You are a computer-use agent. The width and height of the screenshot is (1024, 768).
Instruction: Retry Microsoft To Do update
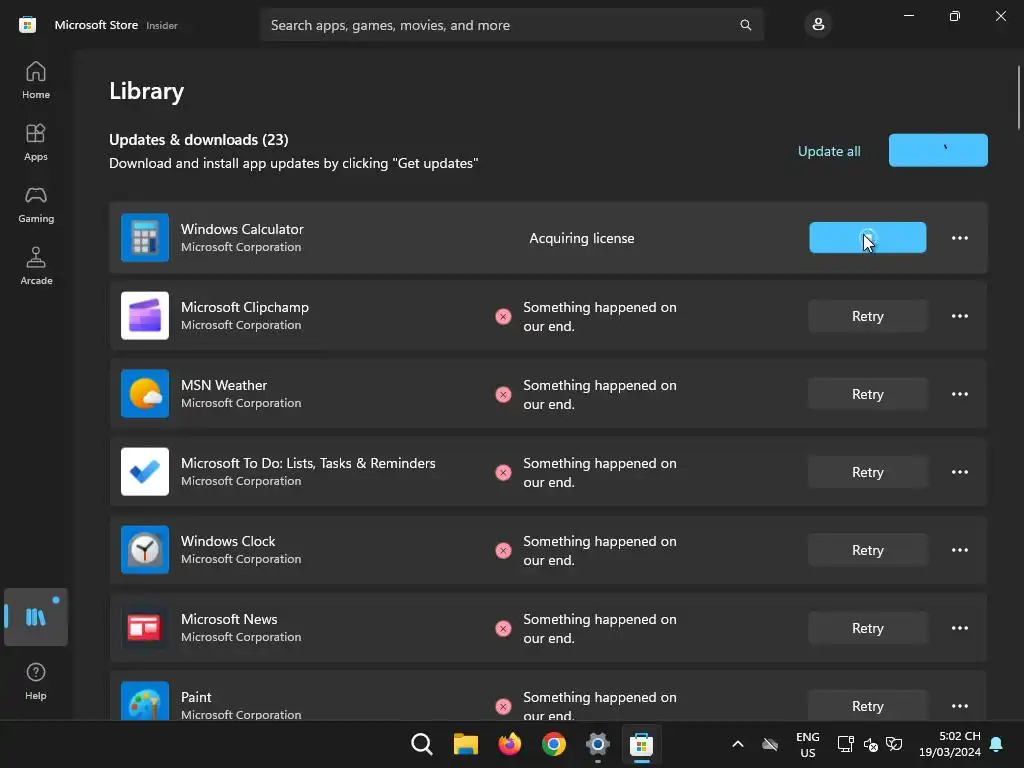[x=867, y=472]
